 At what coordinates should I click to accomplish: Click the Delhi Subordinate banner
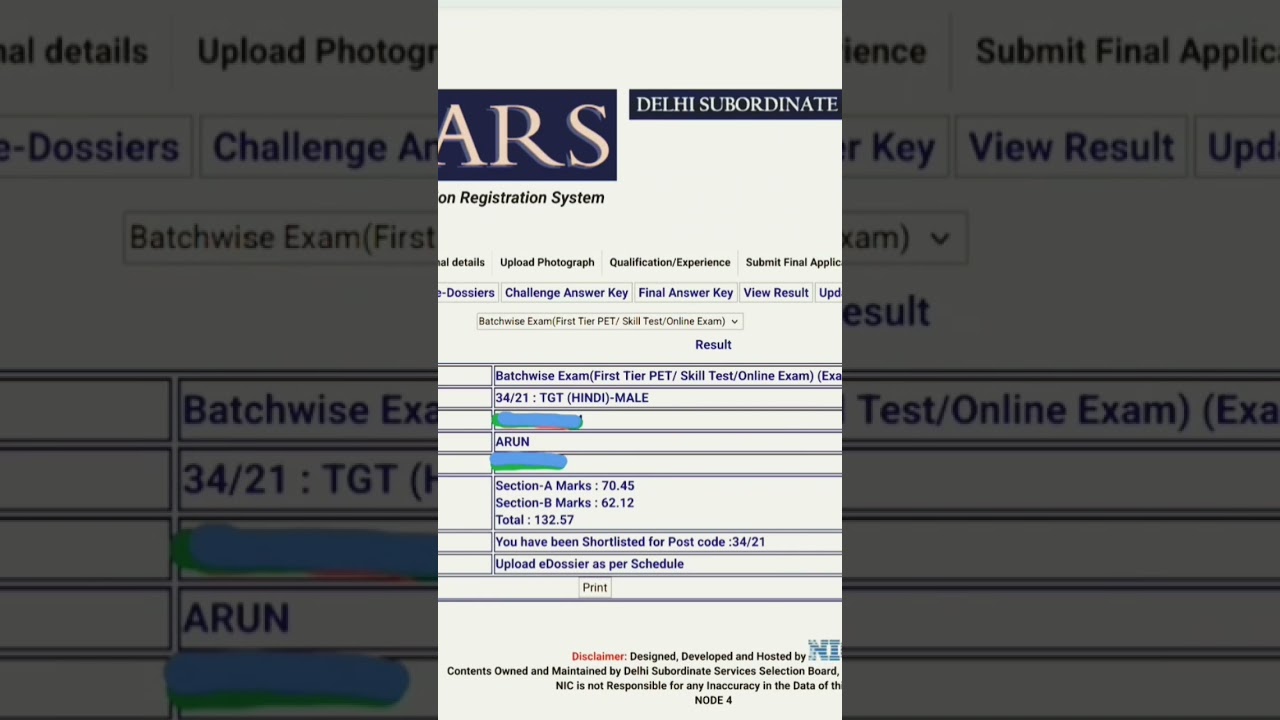click(x=735, y=104)
